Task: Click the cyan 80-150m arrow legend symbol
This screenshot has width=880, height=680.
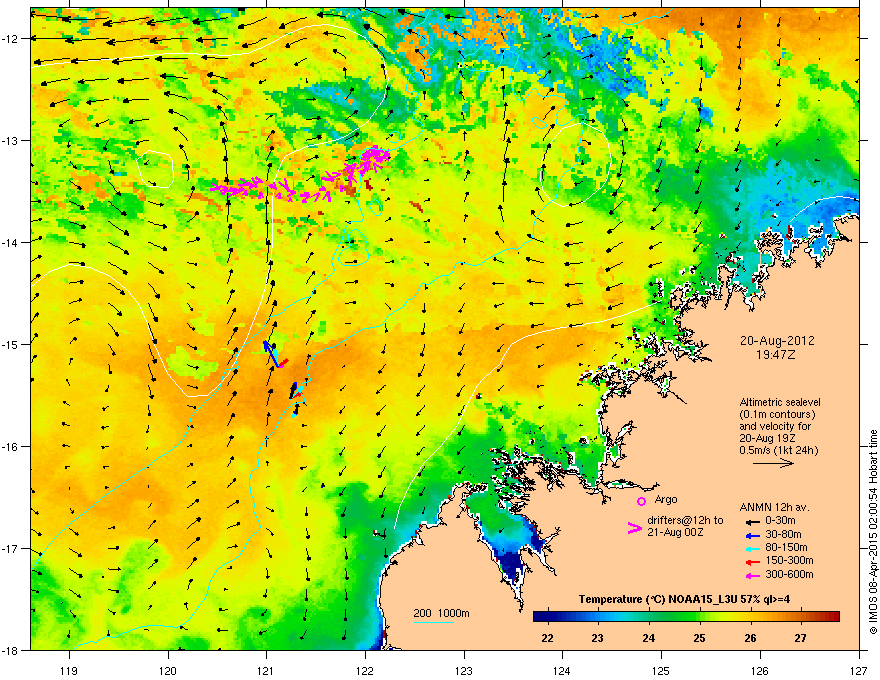Action: coord(753,549)
